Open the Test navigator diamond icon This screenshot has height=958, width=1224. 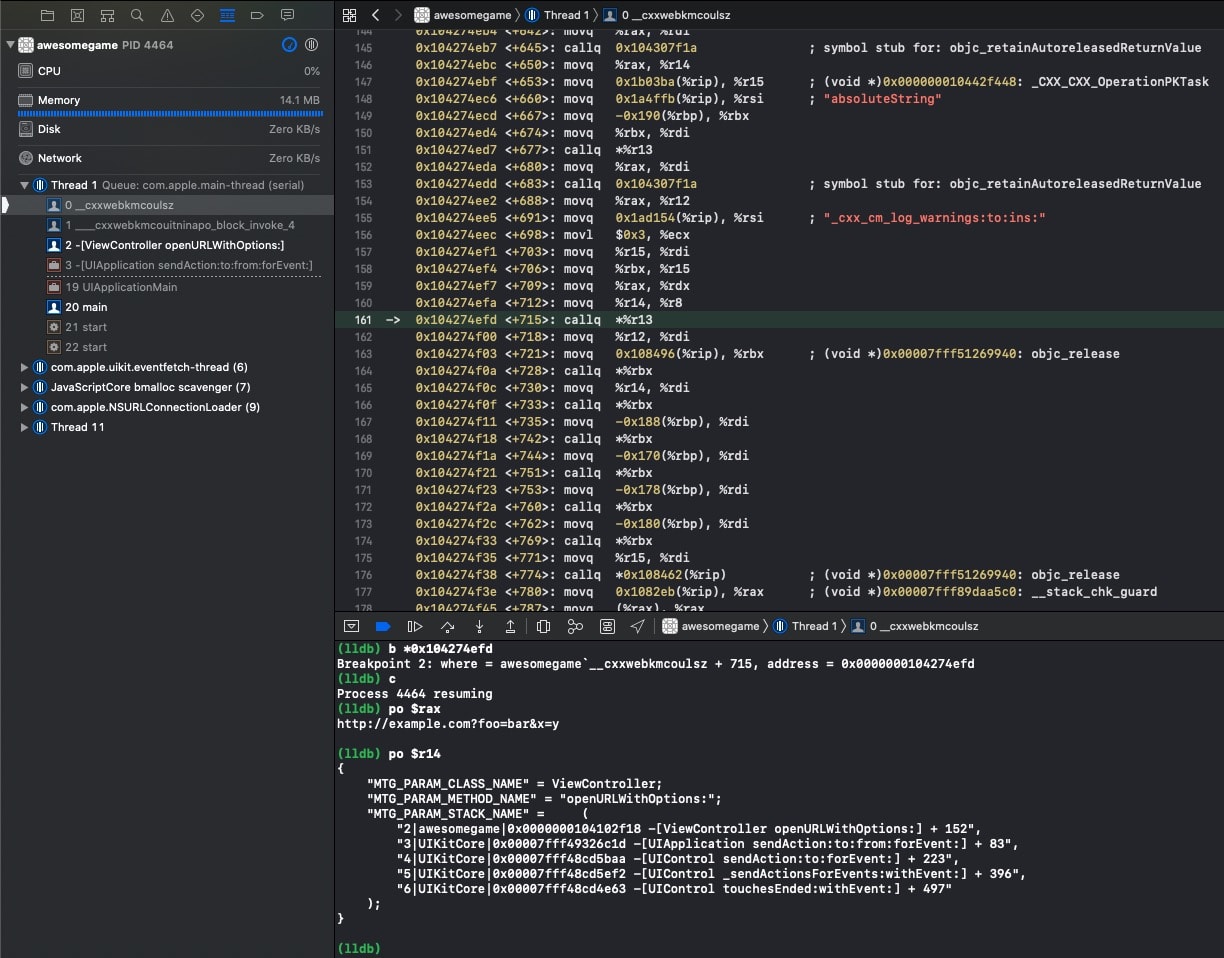point(197,15)
